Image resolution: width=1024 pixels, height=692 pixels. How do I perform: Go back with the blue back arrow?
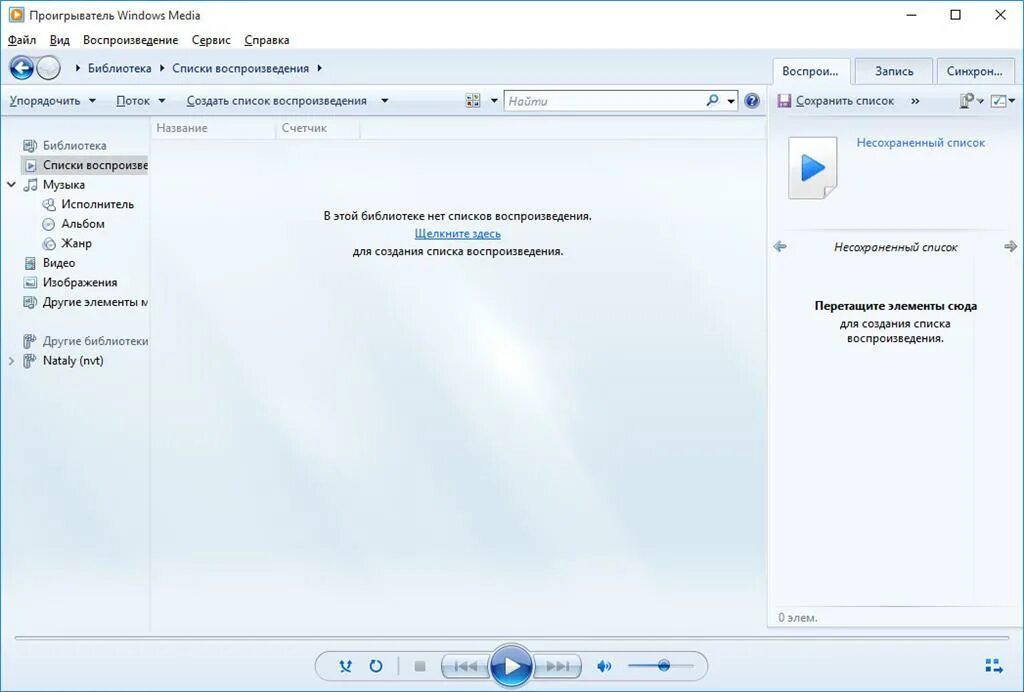pos(22,68)
